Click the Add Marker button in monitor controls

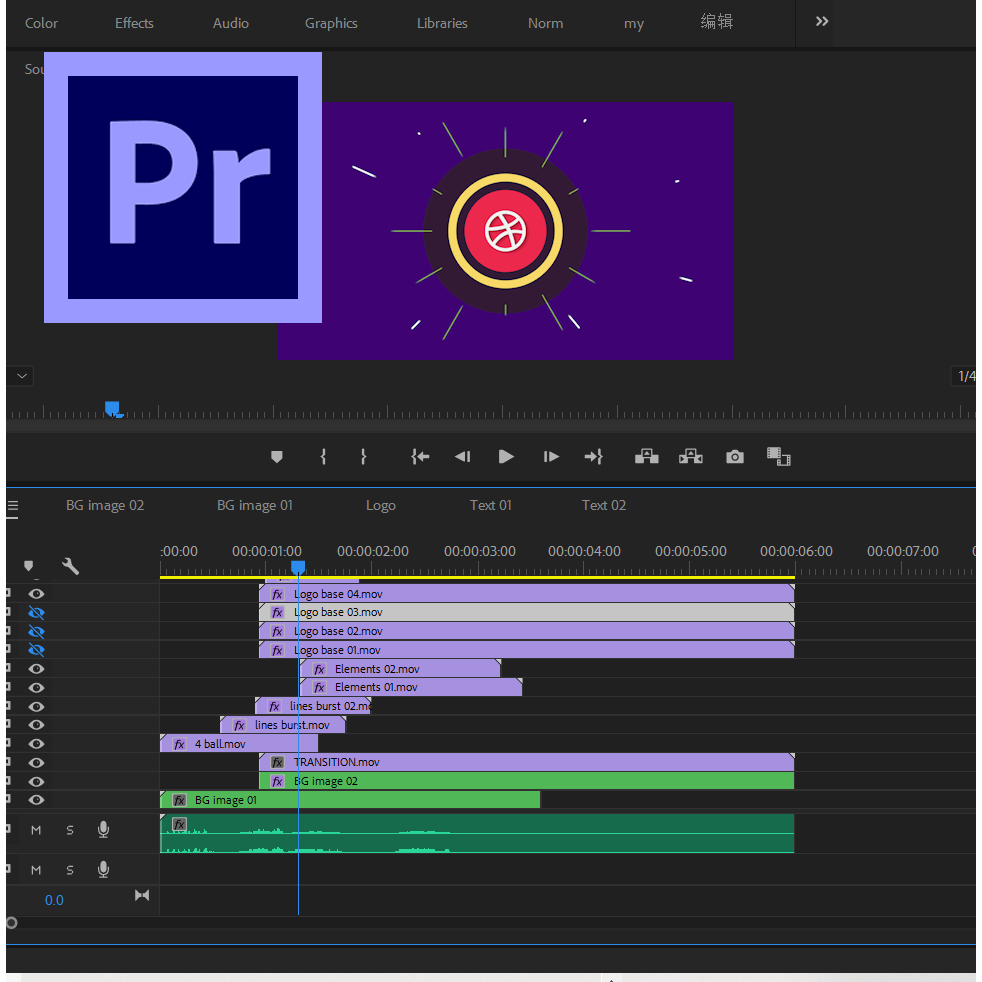tap(277, 457)
